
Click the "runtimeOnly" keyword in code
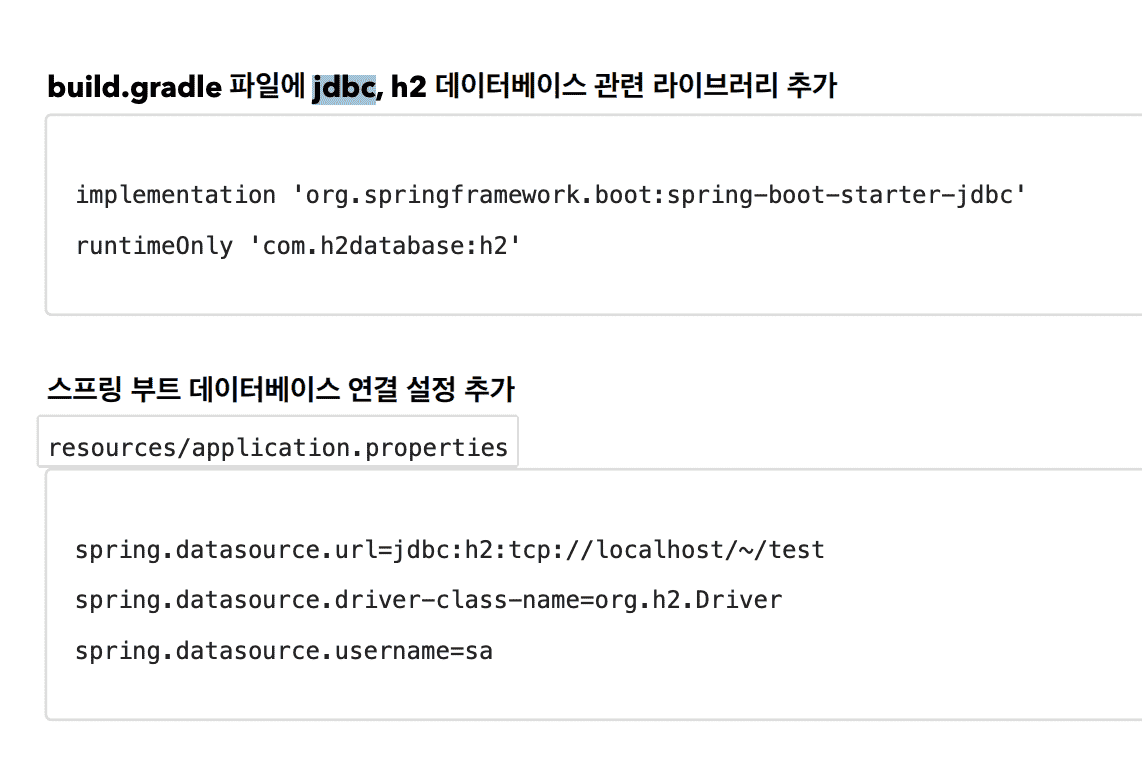point(154,246)
